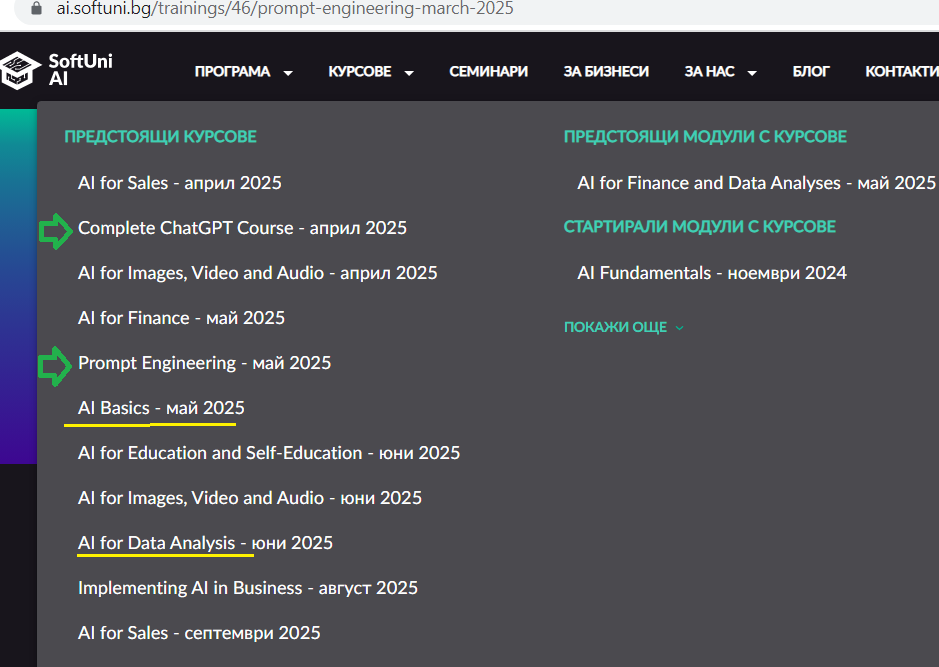Select Prompt Engineering май 2025 course
This screenshot has width=939, height=667.
[x=204, y=363]
